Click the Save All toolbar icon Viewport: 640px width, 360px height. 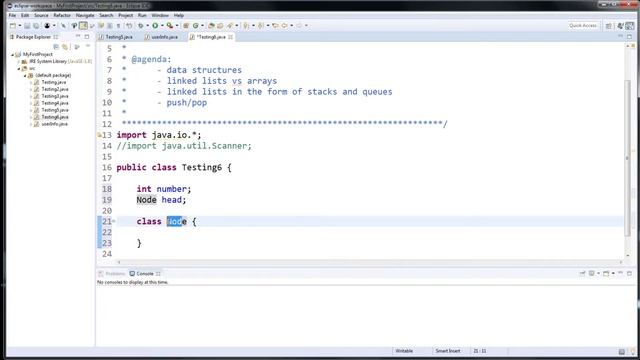coord(36,25)
